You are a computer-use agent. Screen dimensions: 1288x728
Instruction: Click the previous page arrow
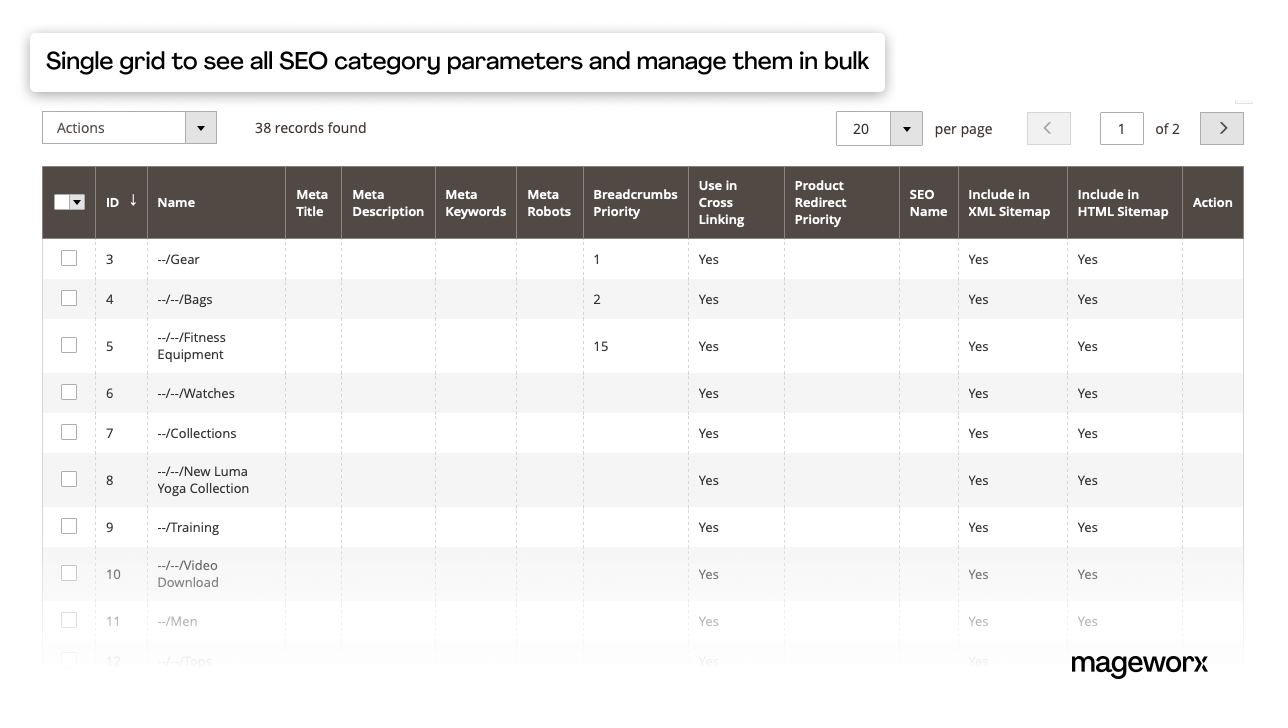[x=1048, y=128]
